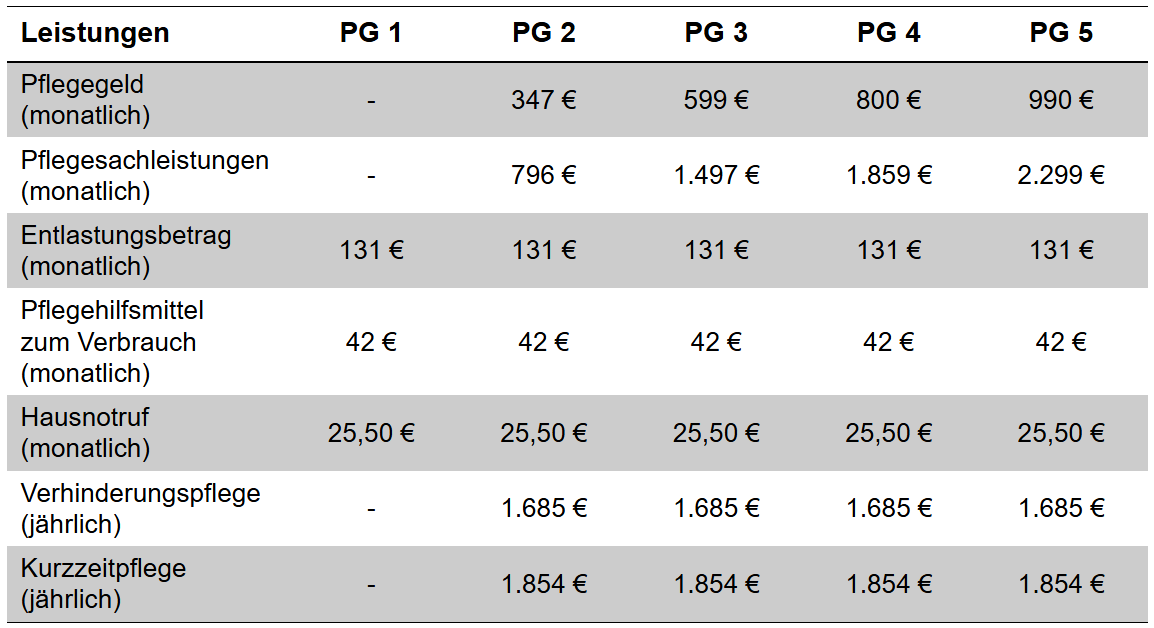
Task: Click the 990 € Pflegegeld value
Action: coord(1061,100)
